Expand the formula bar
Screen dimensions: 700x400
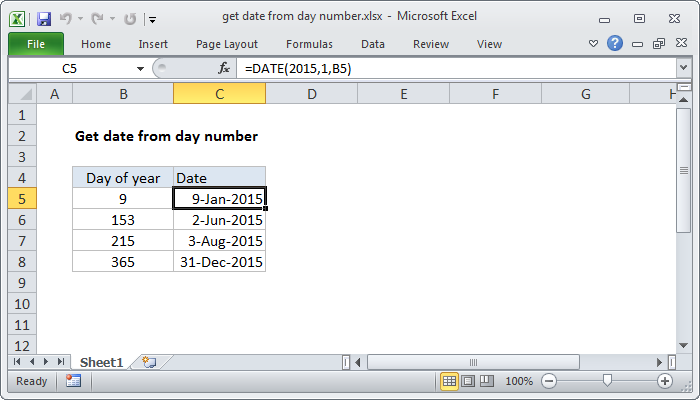tap(683, 68)
